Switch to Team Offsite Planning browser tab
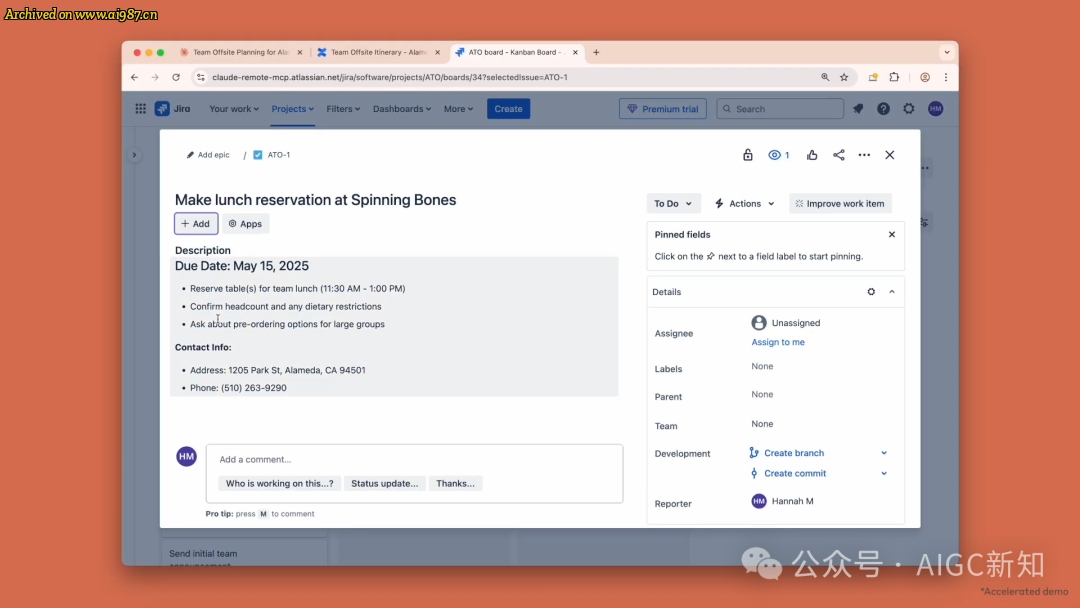 point(240,52)
